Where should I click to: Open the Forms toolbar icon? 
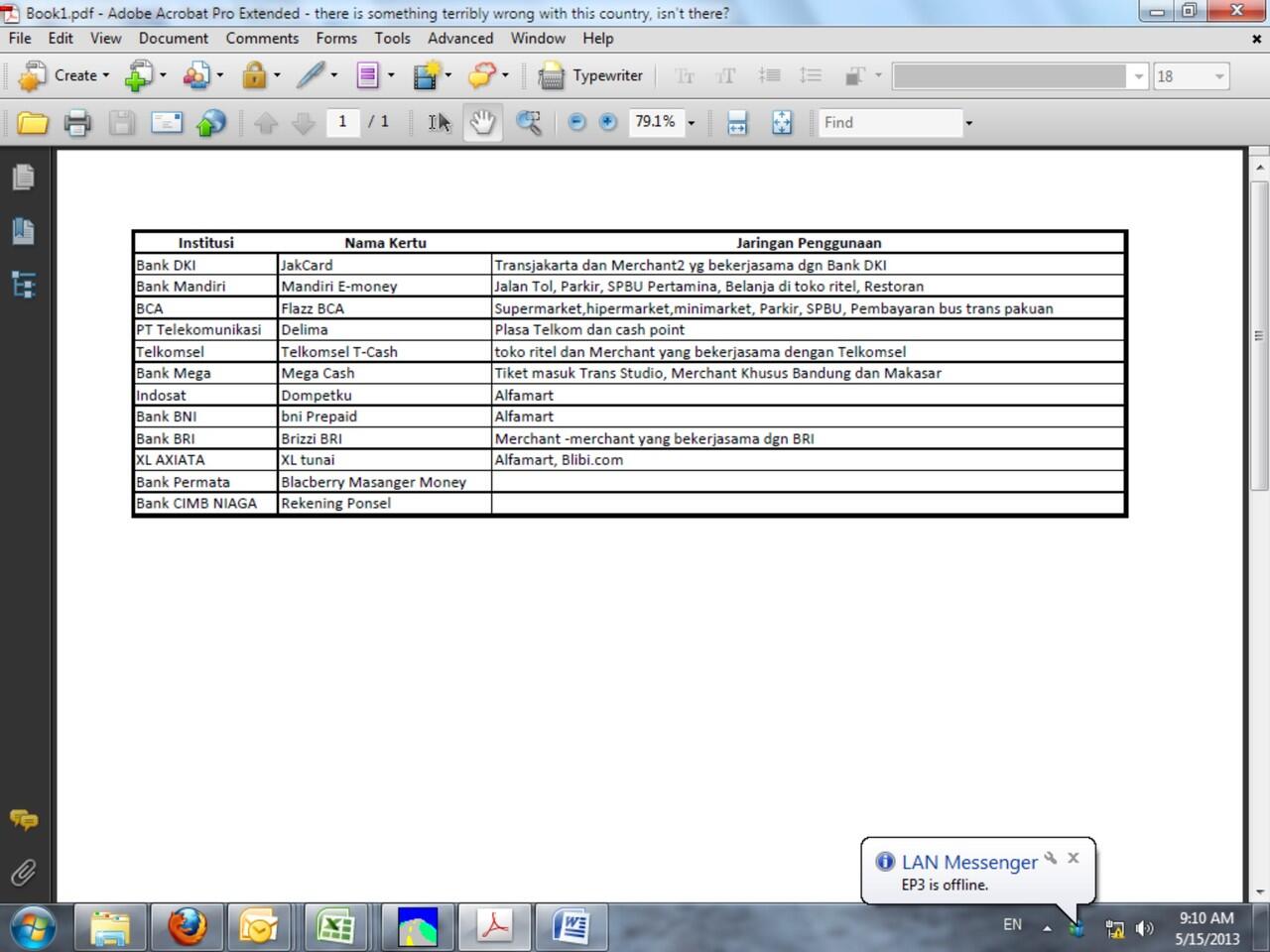pyautogui.click(x=368, y=75)
